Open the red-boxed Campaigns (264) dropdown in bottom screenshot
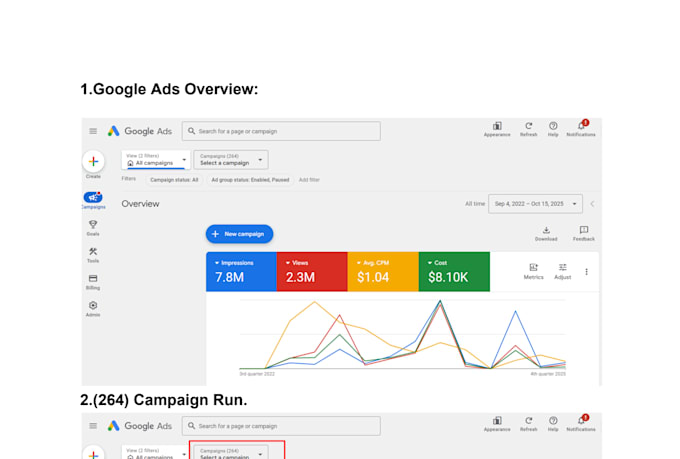Viewport: 680px width, 459px height. pos(231,452)
